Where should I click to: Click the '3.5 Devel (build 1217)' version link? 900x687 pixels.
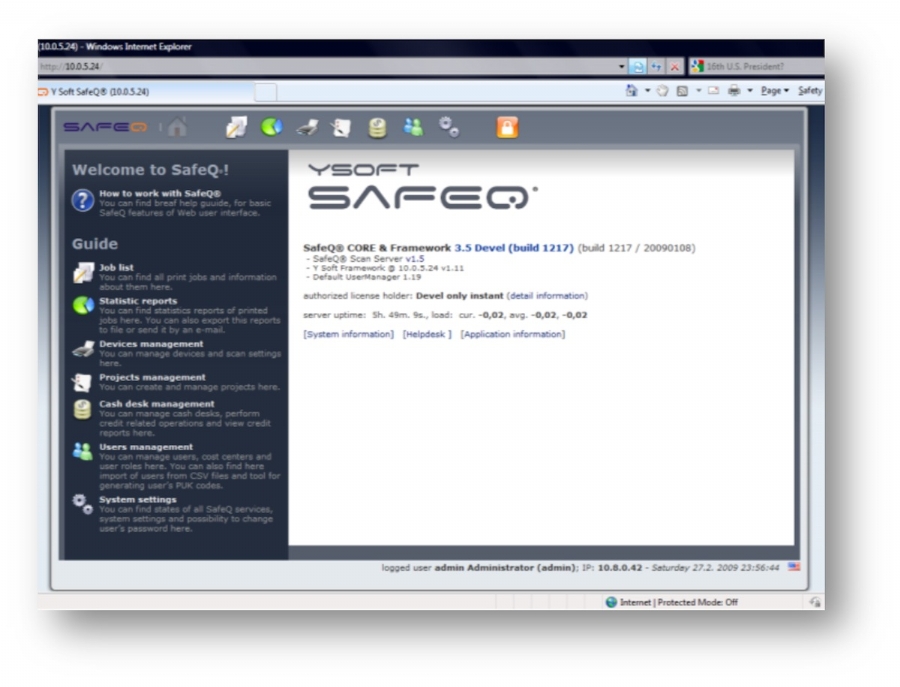coord(514,248)
